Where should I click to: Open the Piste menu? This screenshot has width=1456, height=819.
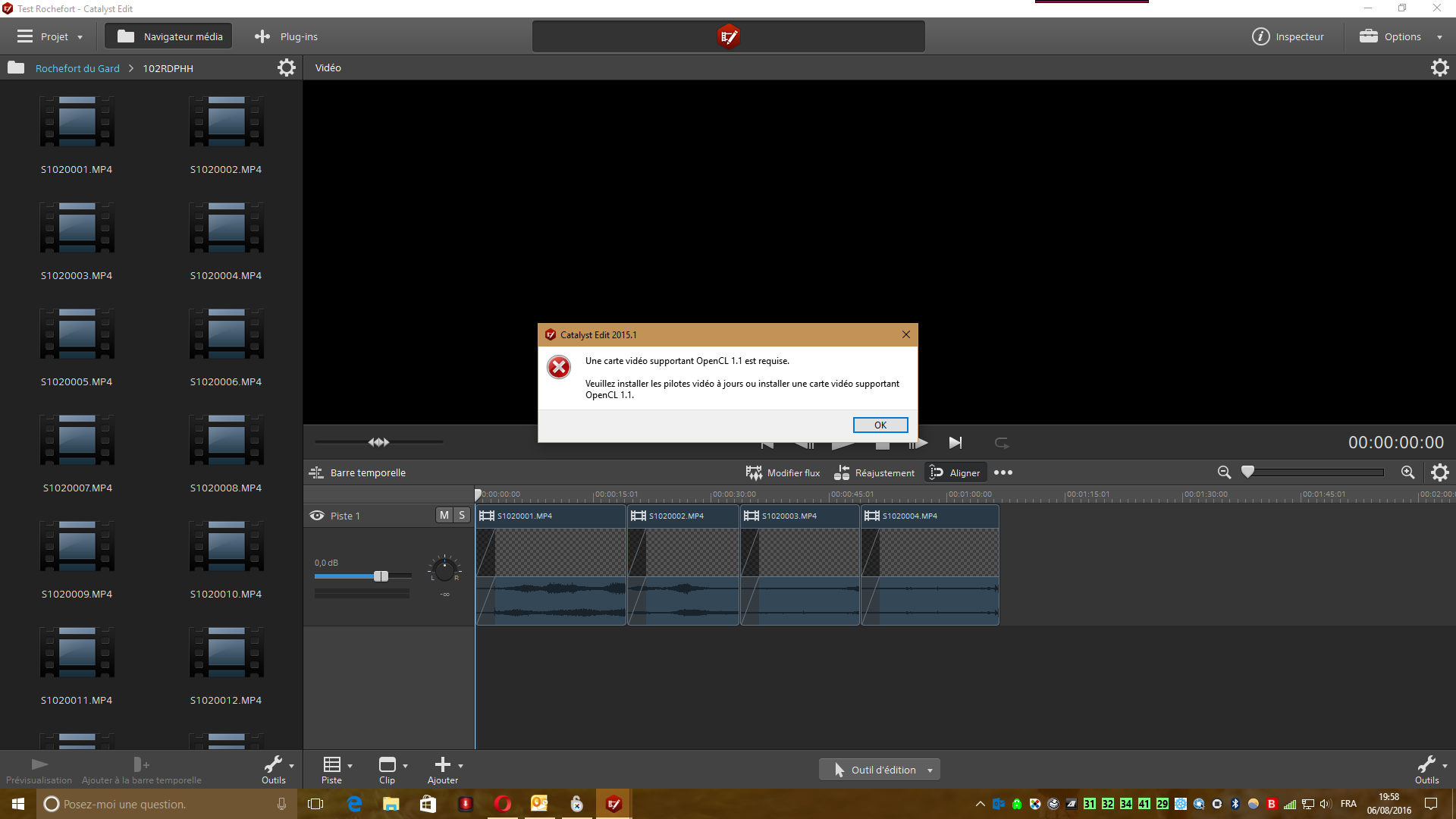337,770
